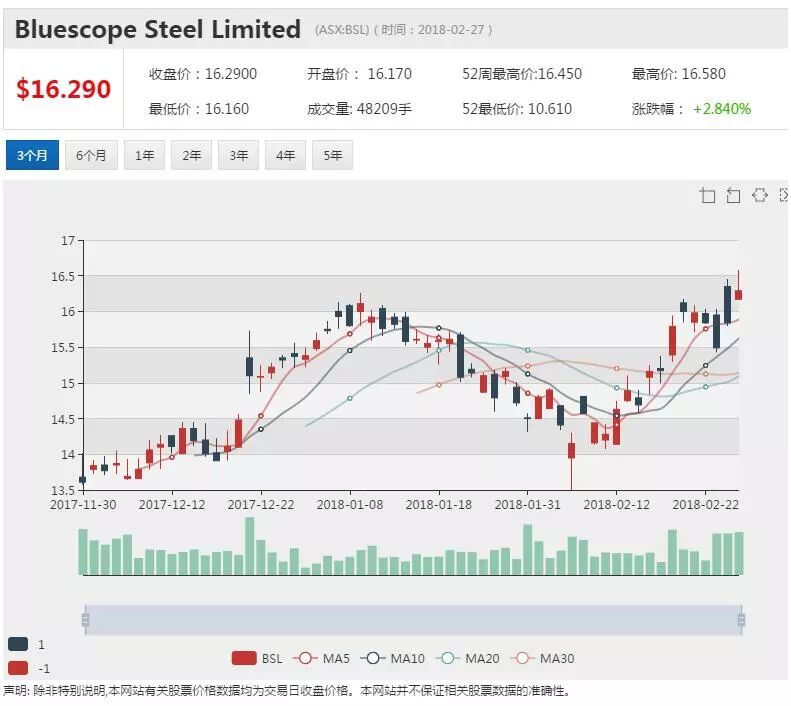This screenshot has height=706, width=791.
Task: Toggle the MA10 line in legend
Action: coord(392,658)
